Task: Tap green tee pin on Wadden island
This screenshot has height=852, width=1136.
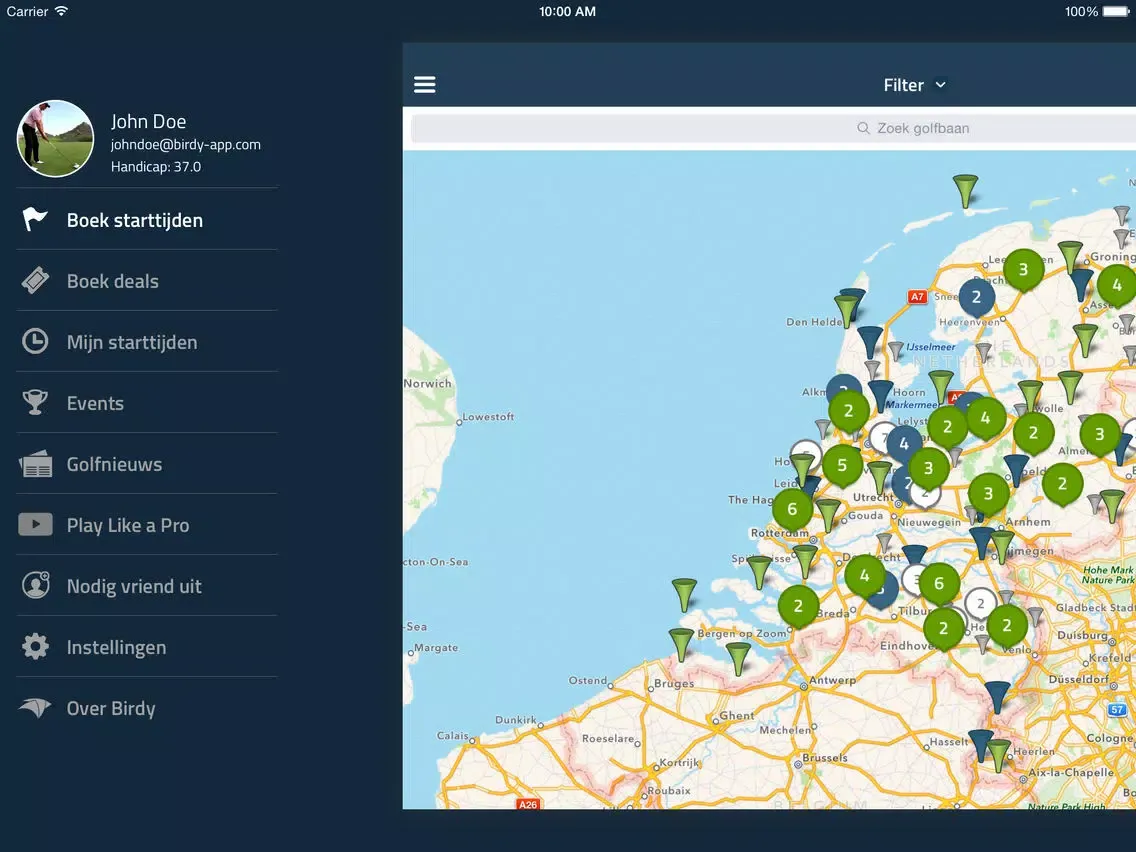Action: (965, 190)
